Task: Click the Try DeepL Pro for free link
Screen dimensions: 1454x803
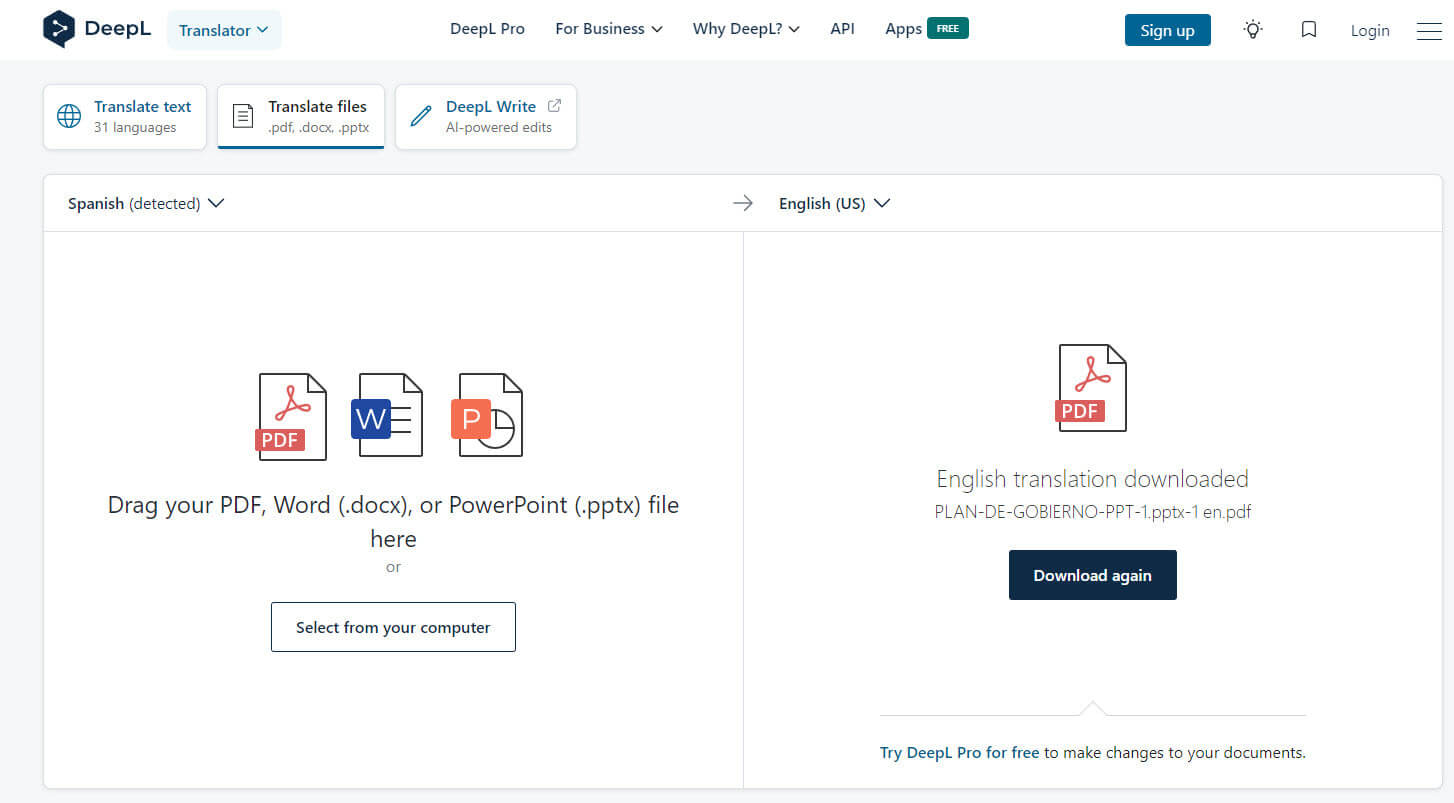Action: (x=959, y=752)
